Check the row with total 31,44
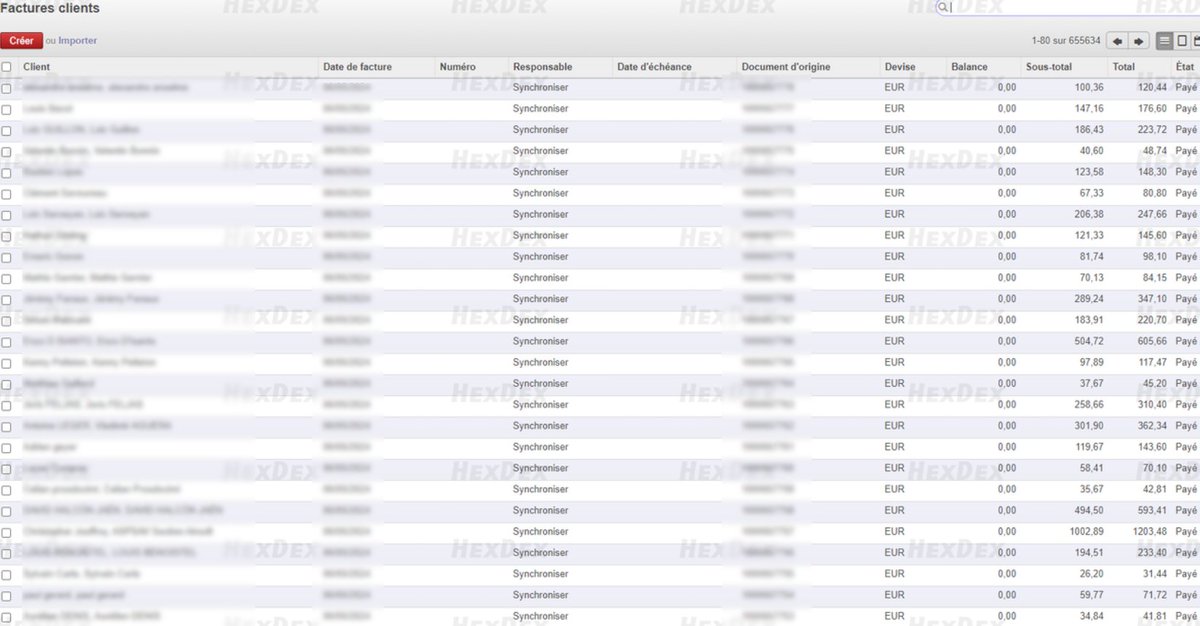The height and width of the screenshot is (626, 1200). [7, 574]
